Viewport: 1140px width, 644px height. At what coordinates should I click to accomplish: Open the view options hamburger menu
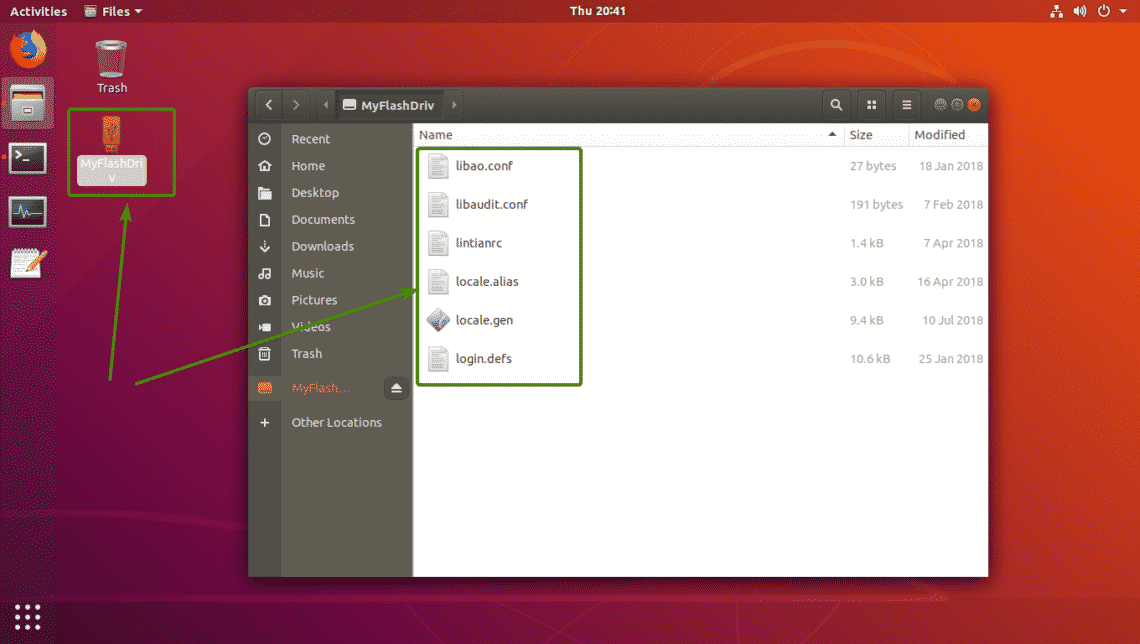pyautogui.click(x=906, y=104)
